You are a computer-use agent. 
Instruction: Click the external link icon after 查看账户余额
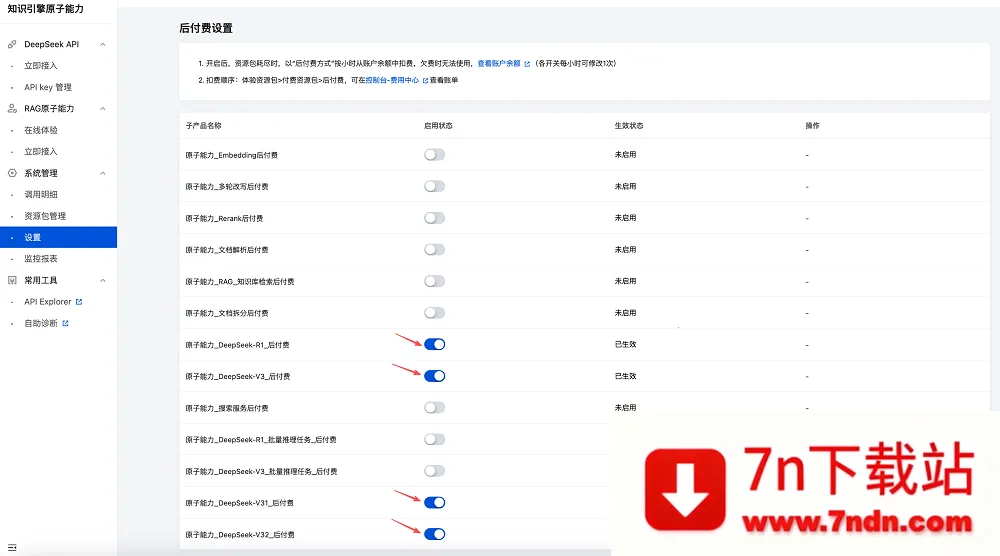coord(527,63)
